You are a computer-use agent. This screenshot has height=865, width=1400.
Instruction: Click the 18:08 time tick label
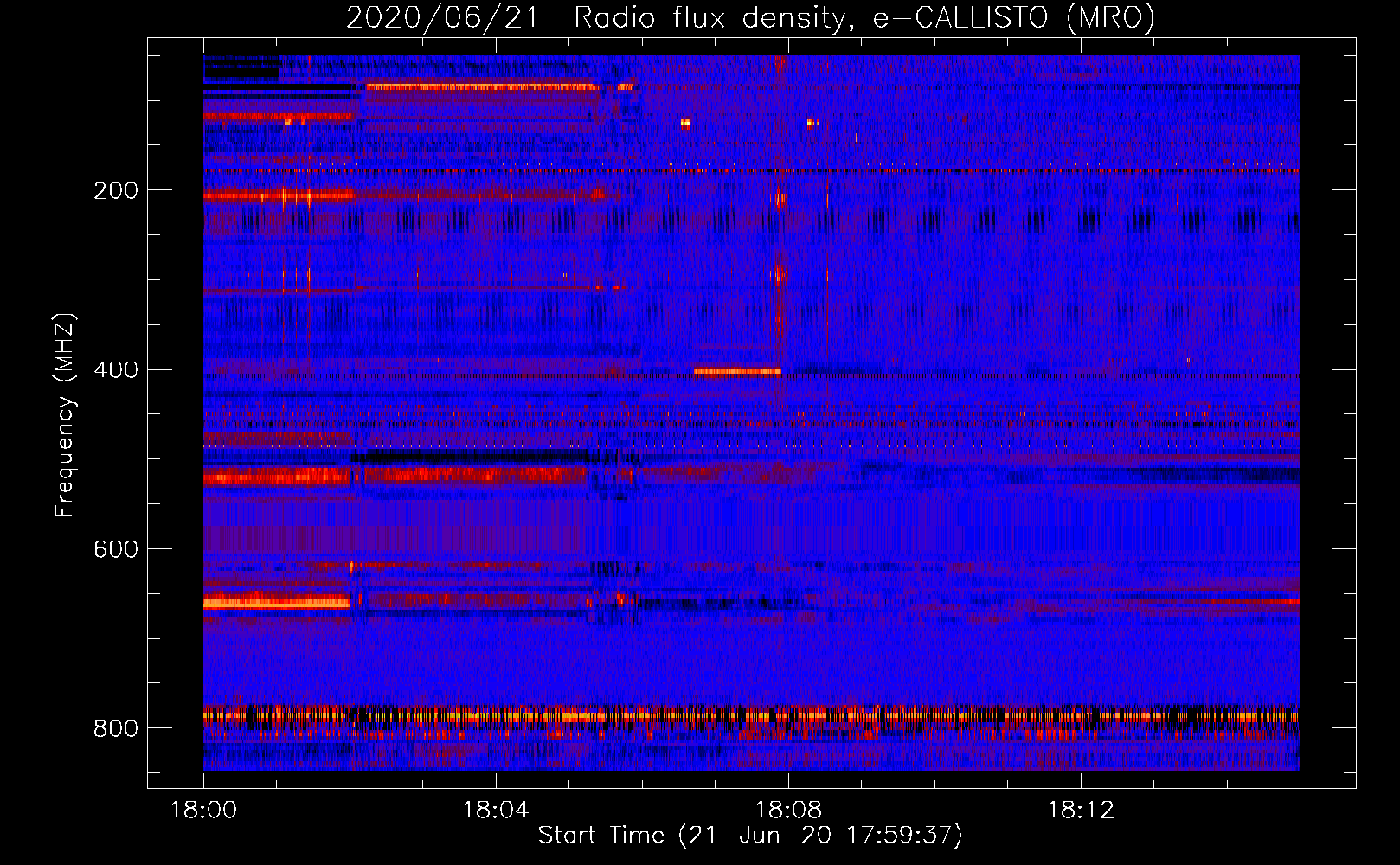tap(787, 811)
